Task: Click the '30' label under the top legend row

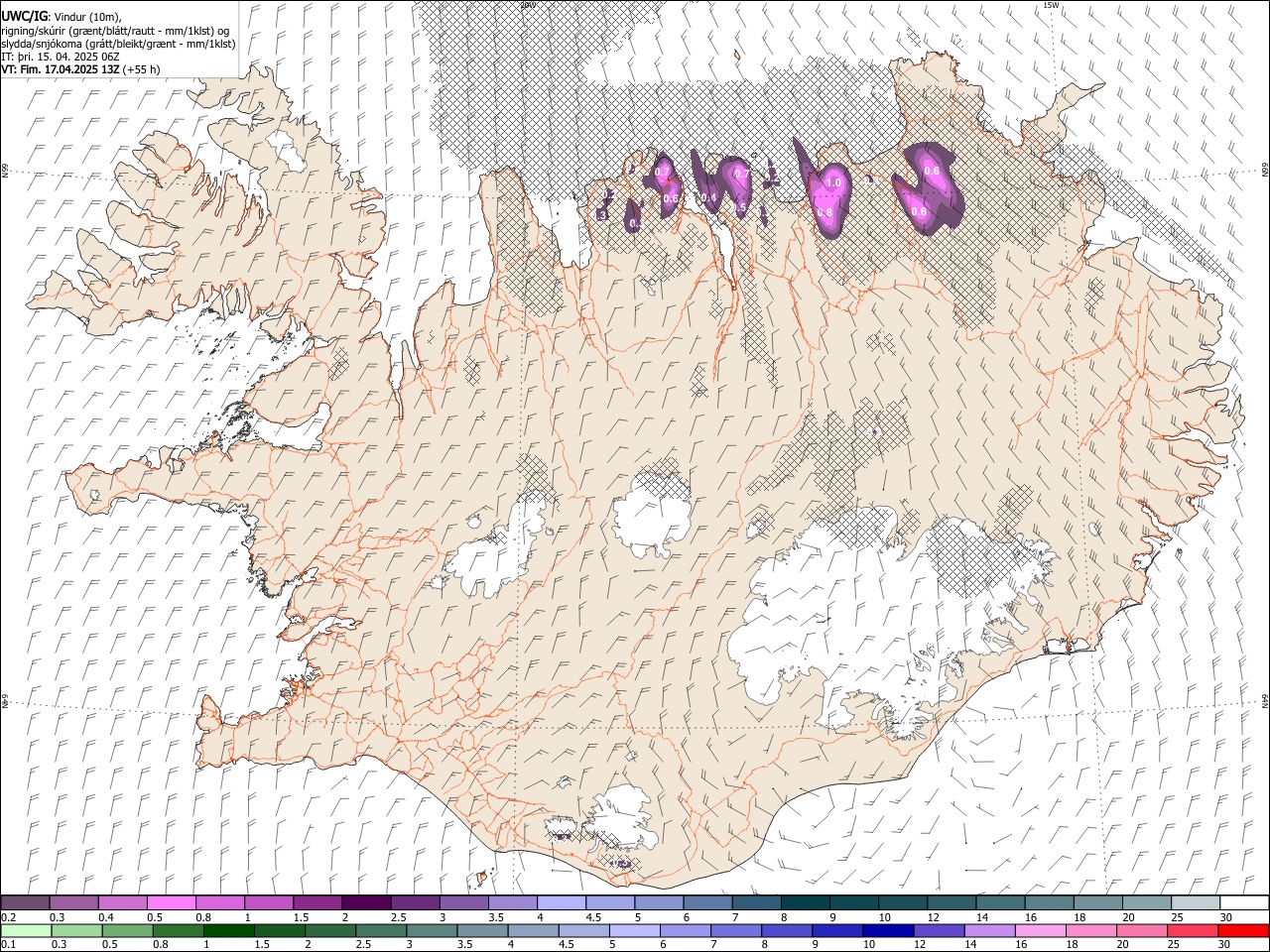Action: 1224,917
